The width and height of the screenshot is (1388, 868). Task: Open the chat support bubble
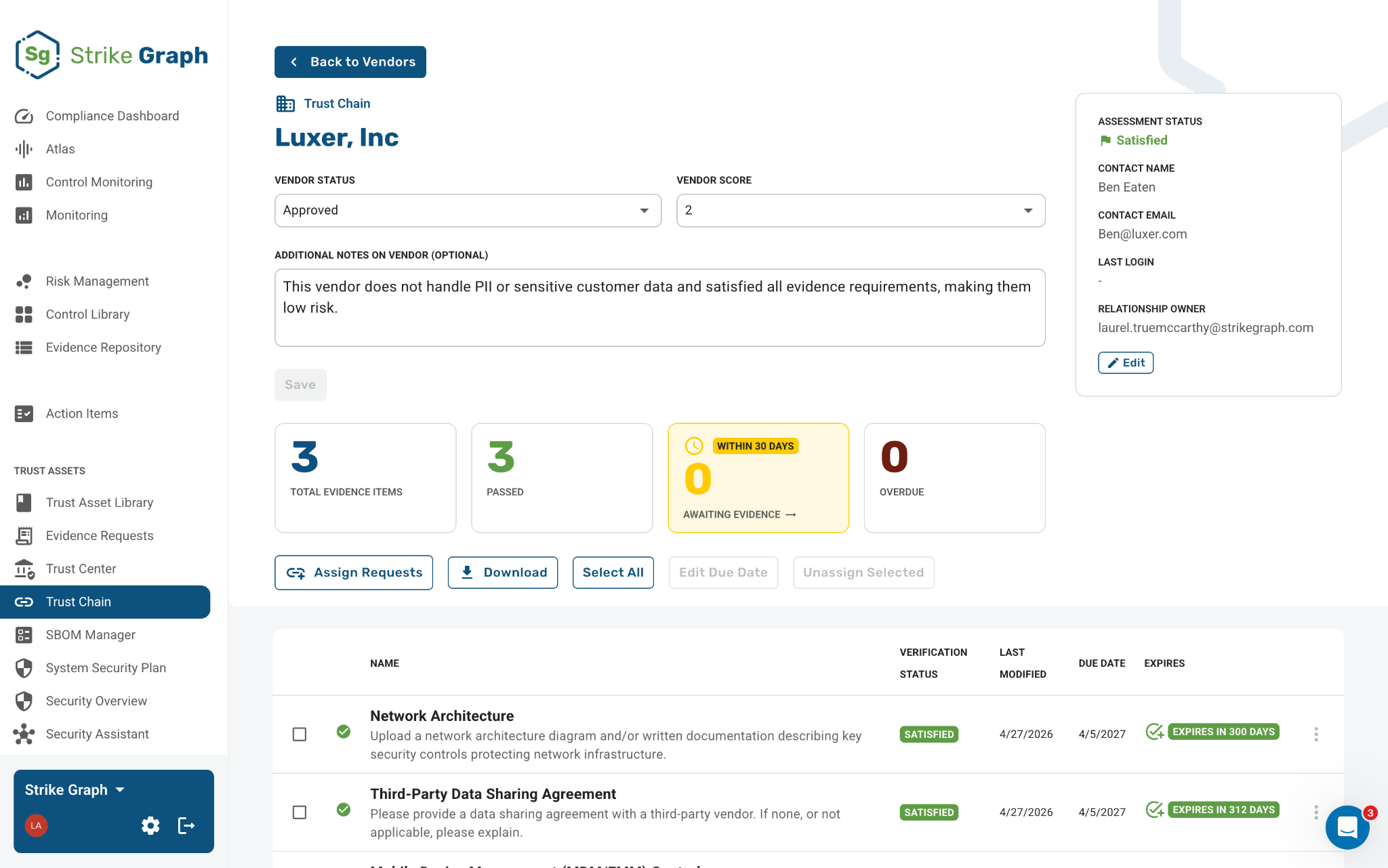coord(1347,827)
